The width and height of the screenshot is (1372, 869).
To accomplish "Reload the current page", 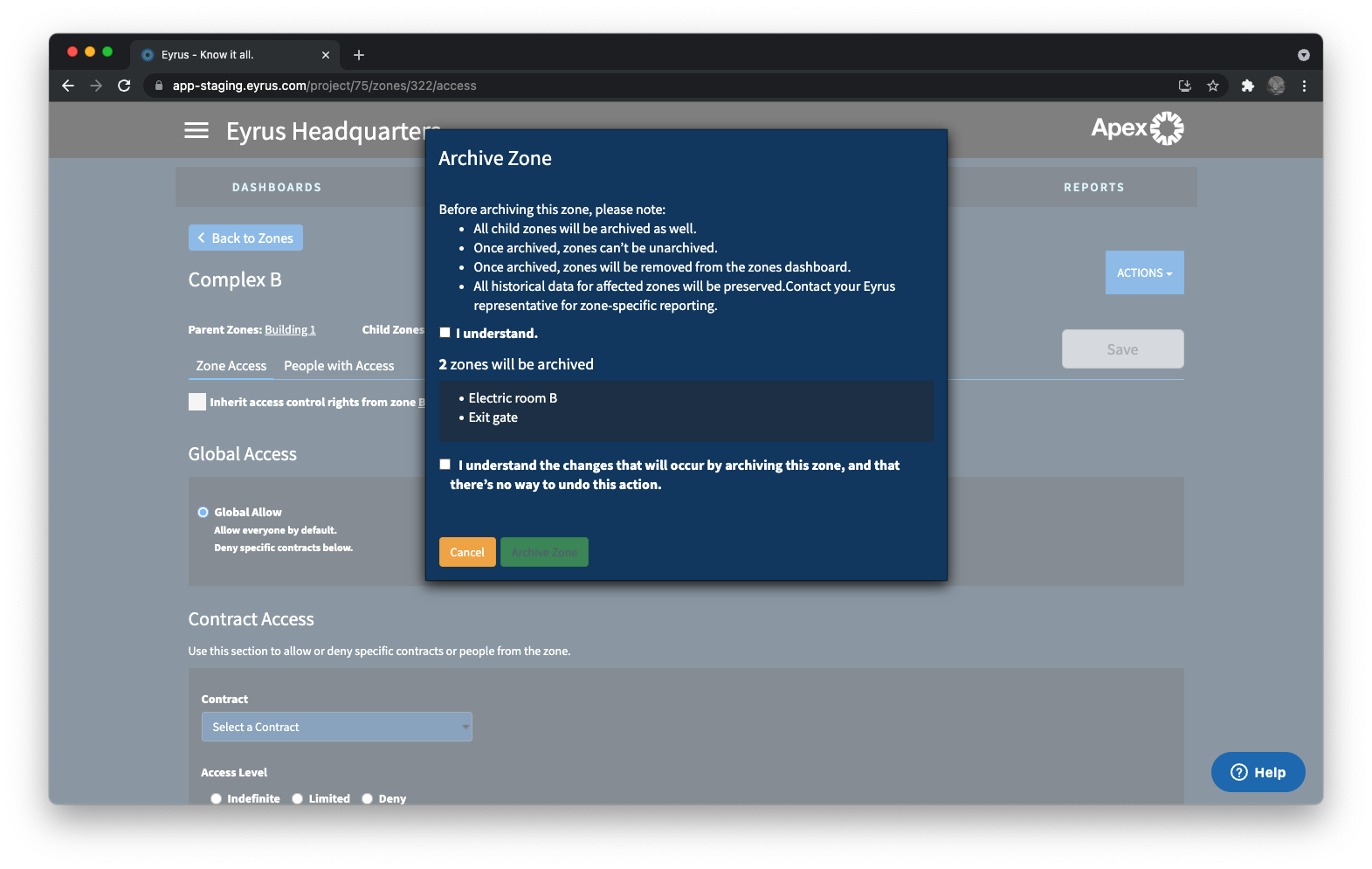I will [x=124, y=86].
